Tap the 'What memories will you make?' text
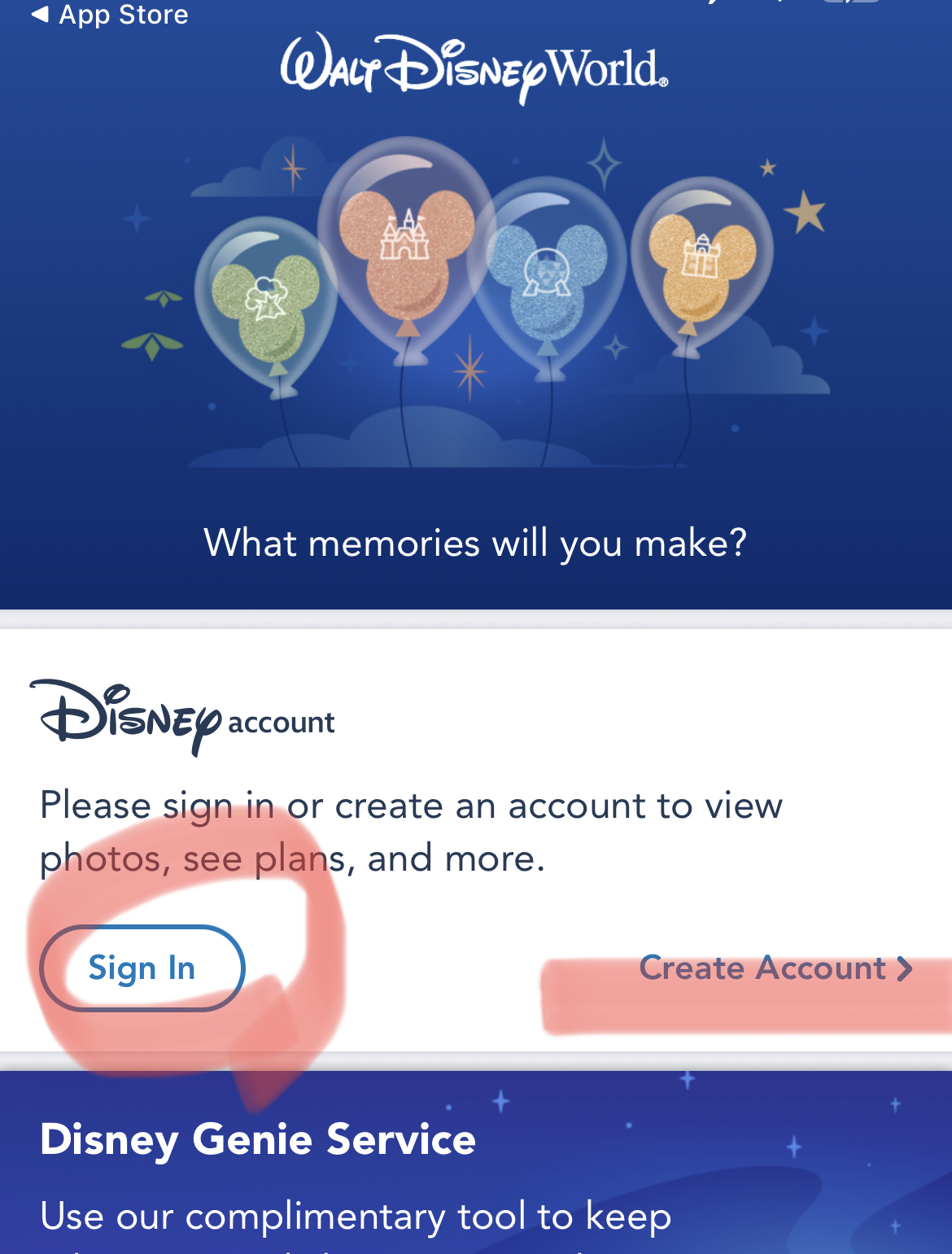This screenshot has height=1254, width=952. [475, 543]
